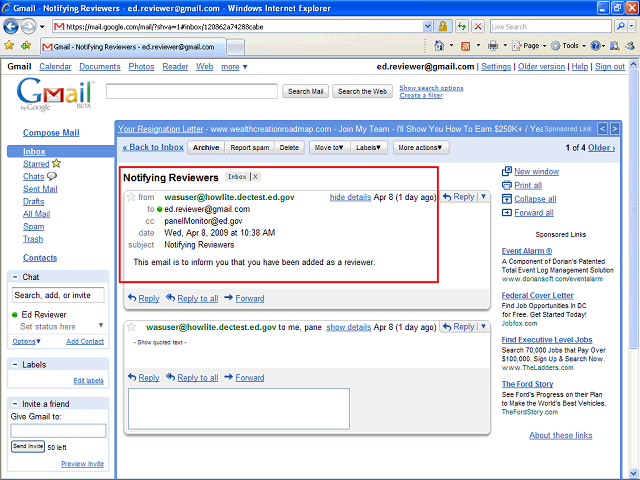
Task: Expand the 'more' Google services menu
Action: pyautogui.click(x=234, y=67)
